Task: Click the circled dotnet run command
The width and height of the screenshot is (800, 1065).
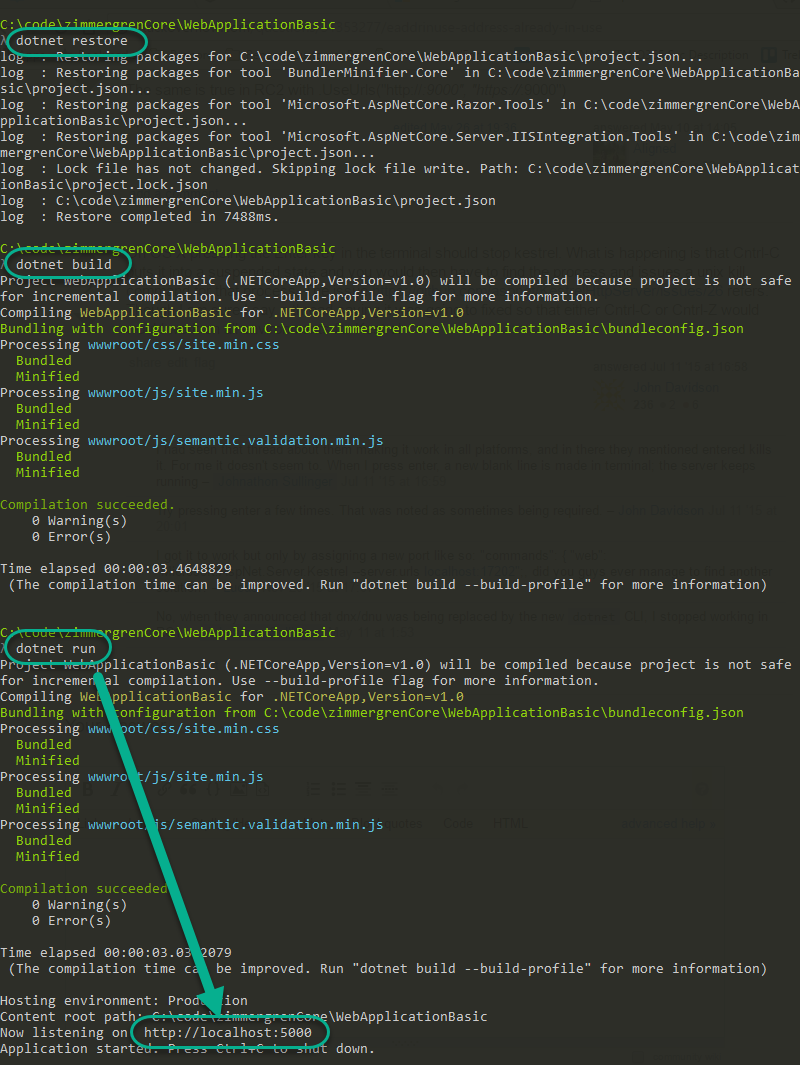Action: click(57, 647)
